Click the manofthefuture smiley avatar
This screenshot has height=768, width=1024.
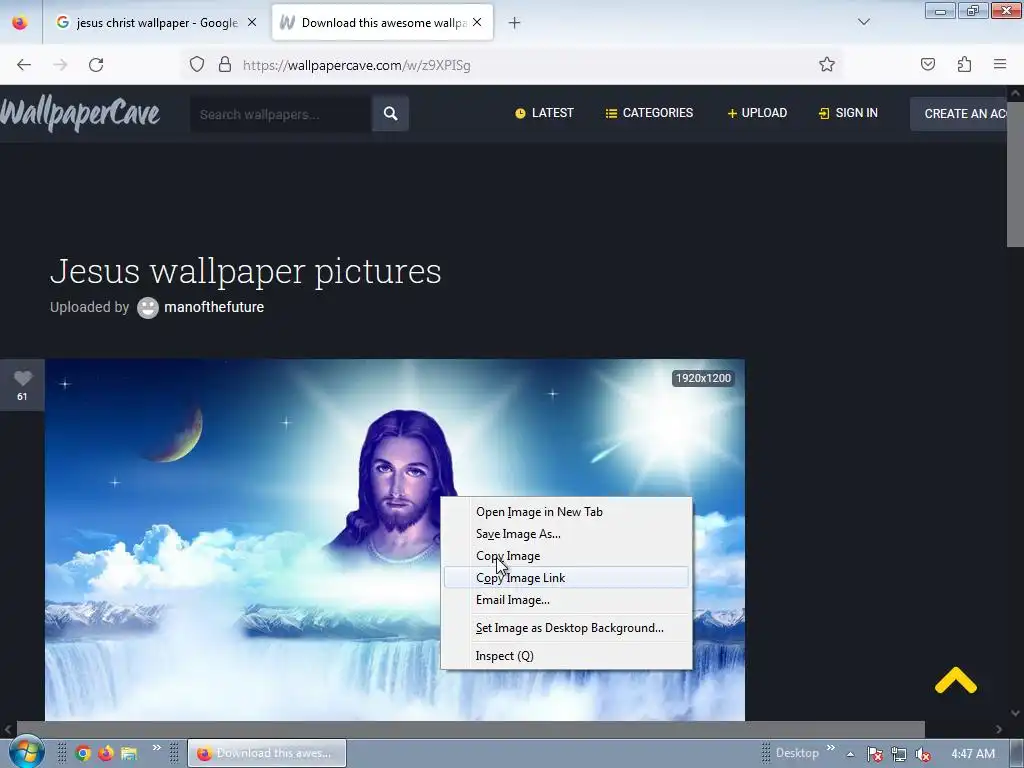tap(148, 308)
